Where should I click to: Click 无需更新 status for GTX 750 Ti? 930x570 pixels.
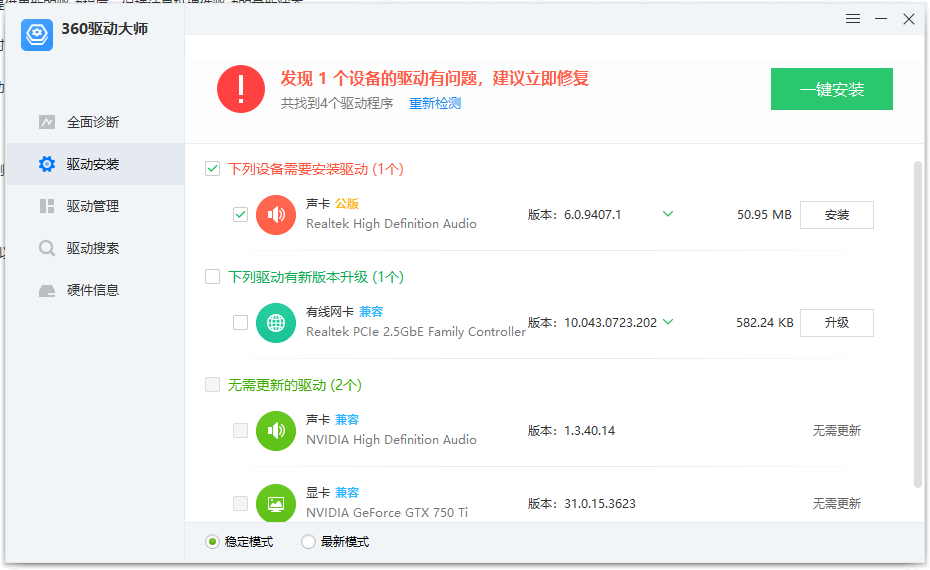tap(836, 504)
